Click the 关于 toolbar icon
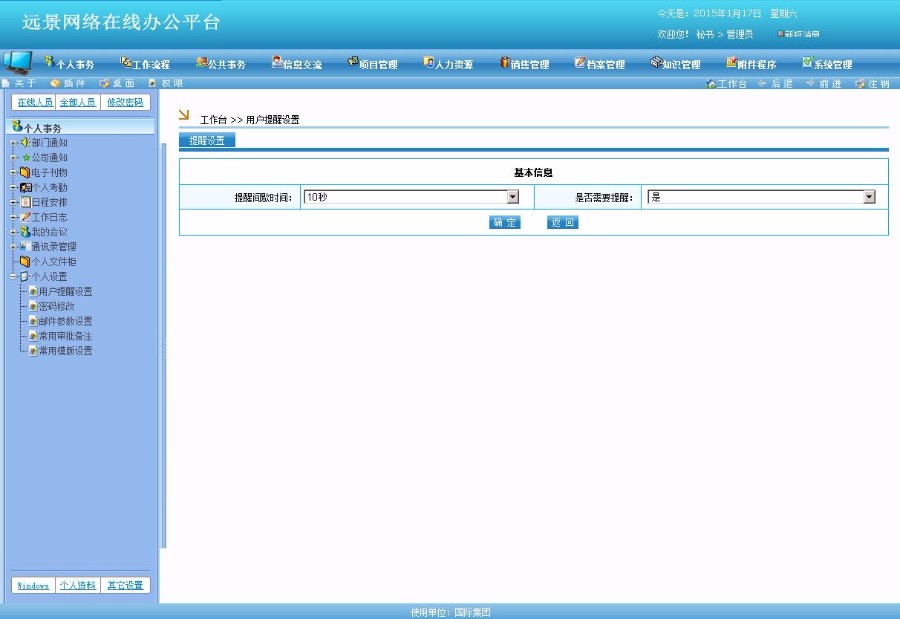Viewport: 900px width, 619px height. pyautogui.click(x=6, y=83)
